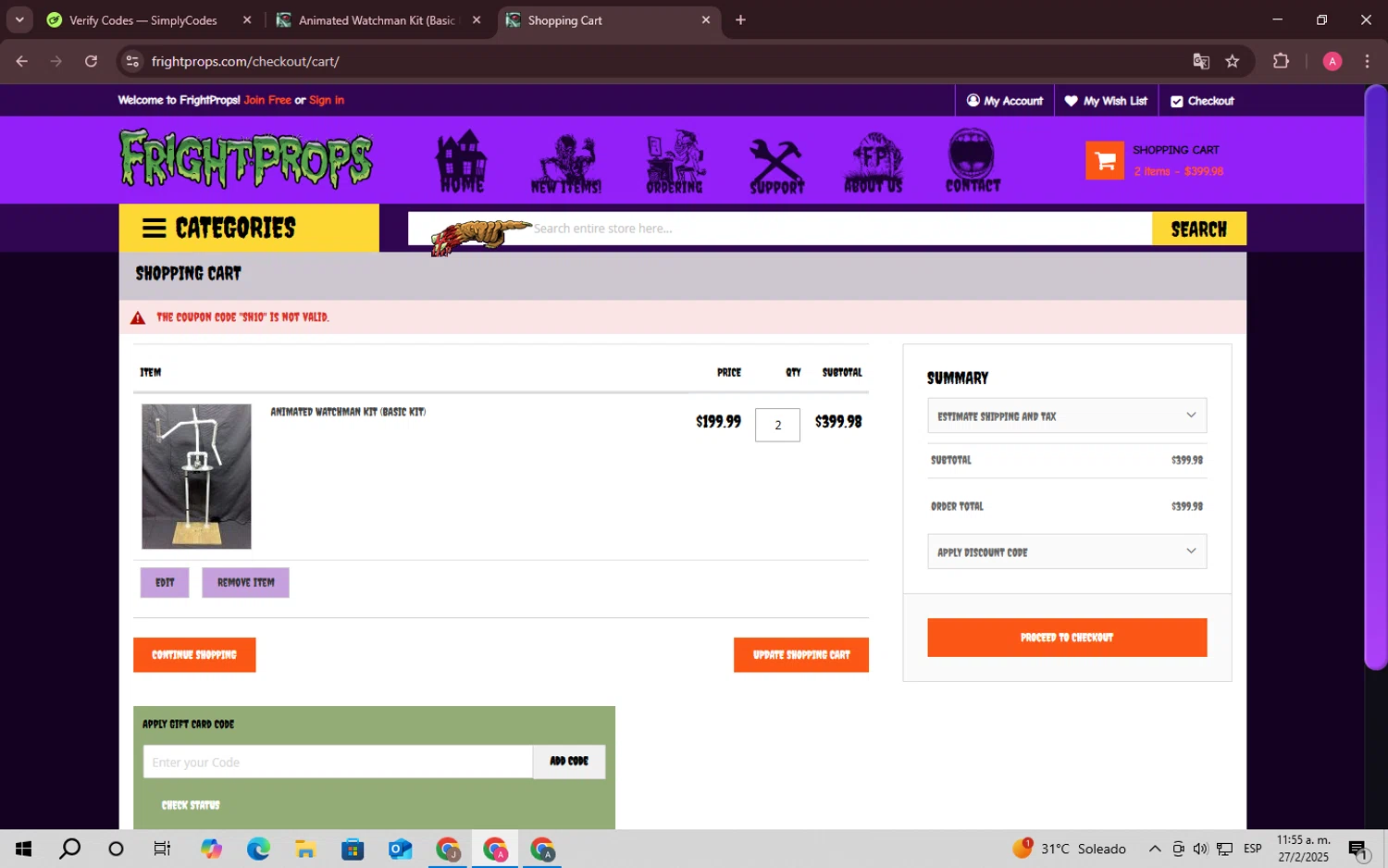This screenshot has height=868, width=1388.
Task: Click the orange shopping cart icon
Action: click(1105, 160)
